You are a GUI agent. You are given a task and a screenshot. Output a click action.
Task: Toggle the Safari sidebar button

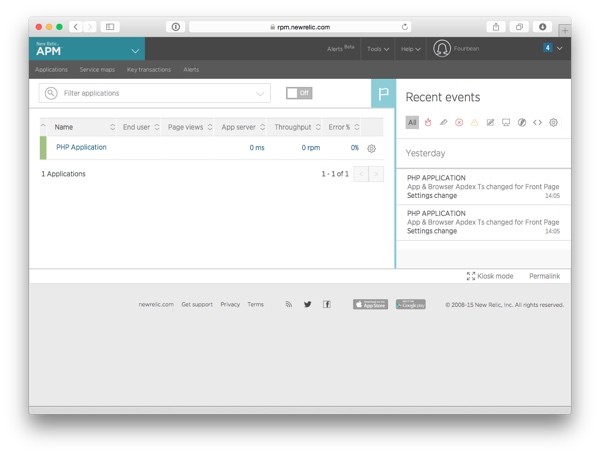(110, 27)
